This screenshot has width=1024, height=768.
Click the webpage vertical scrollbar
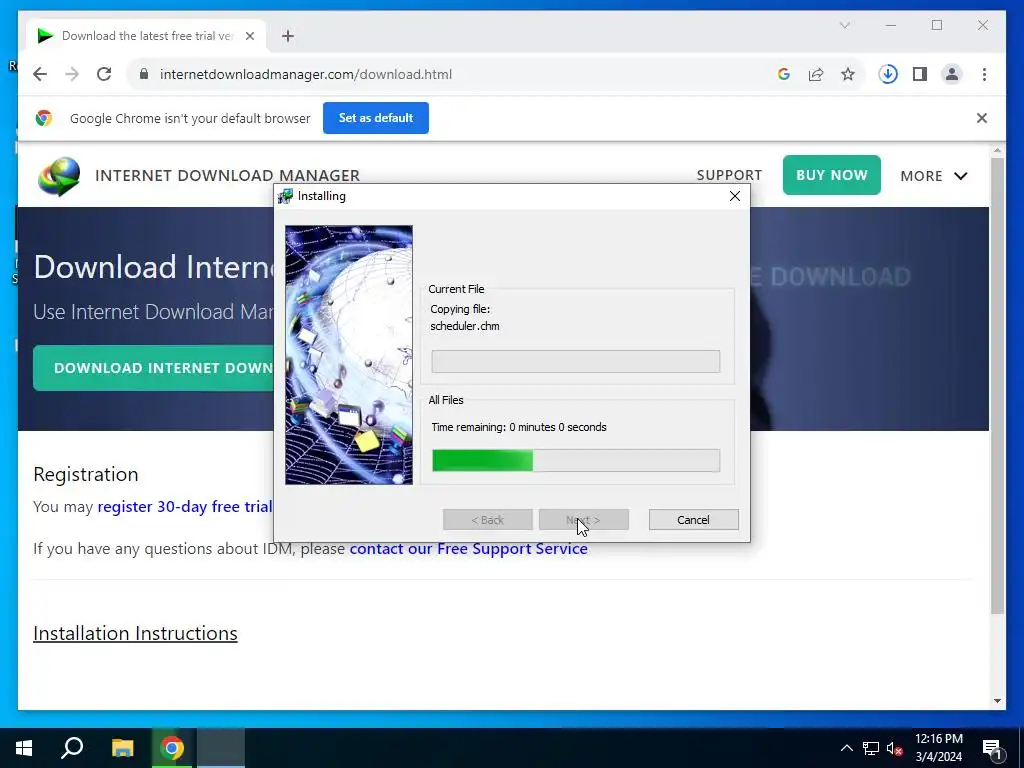tap(997, 385)
